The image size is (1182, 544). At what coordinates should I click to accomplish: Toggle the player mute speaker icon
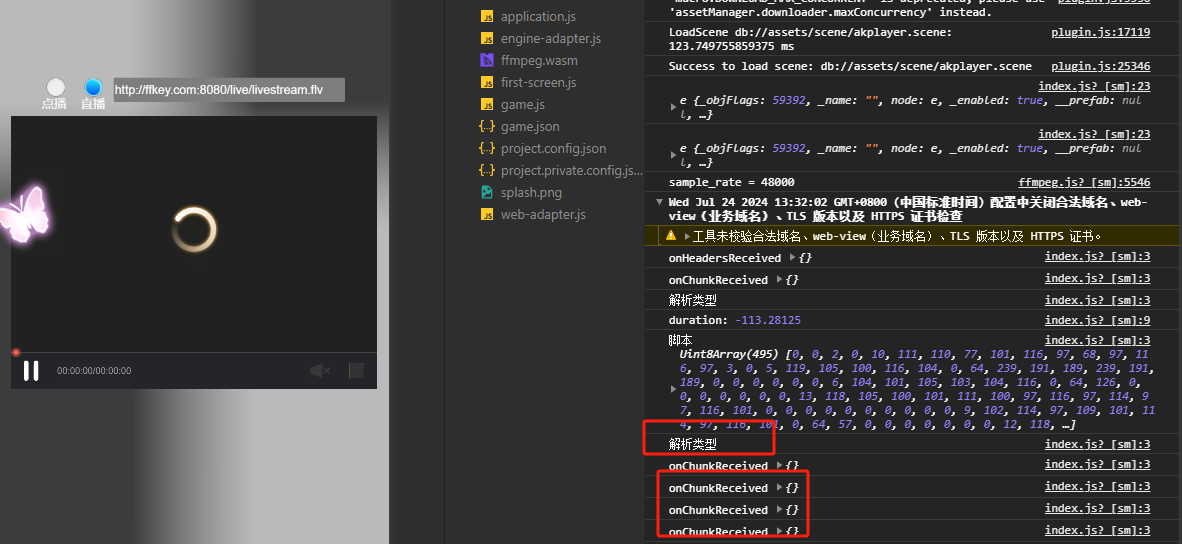point(320,370)
